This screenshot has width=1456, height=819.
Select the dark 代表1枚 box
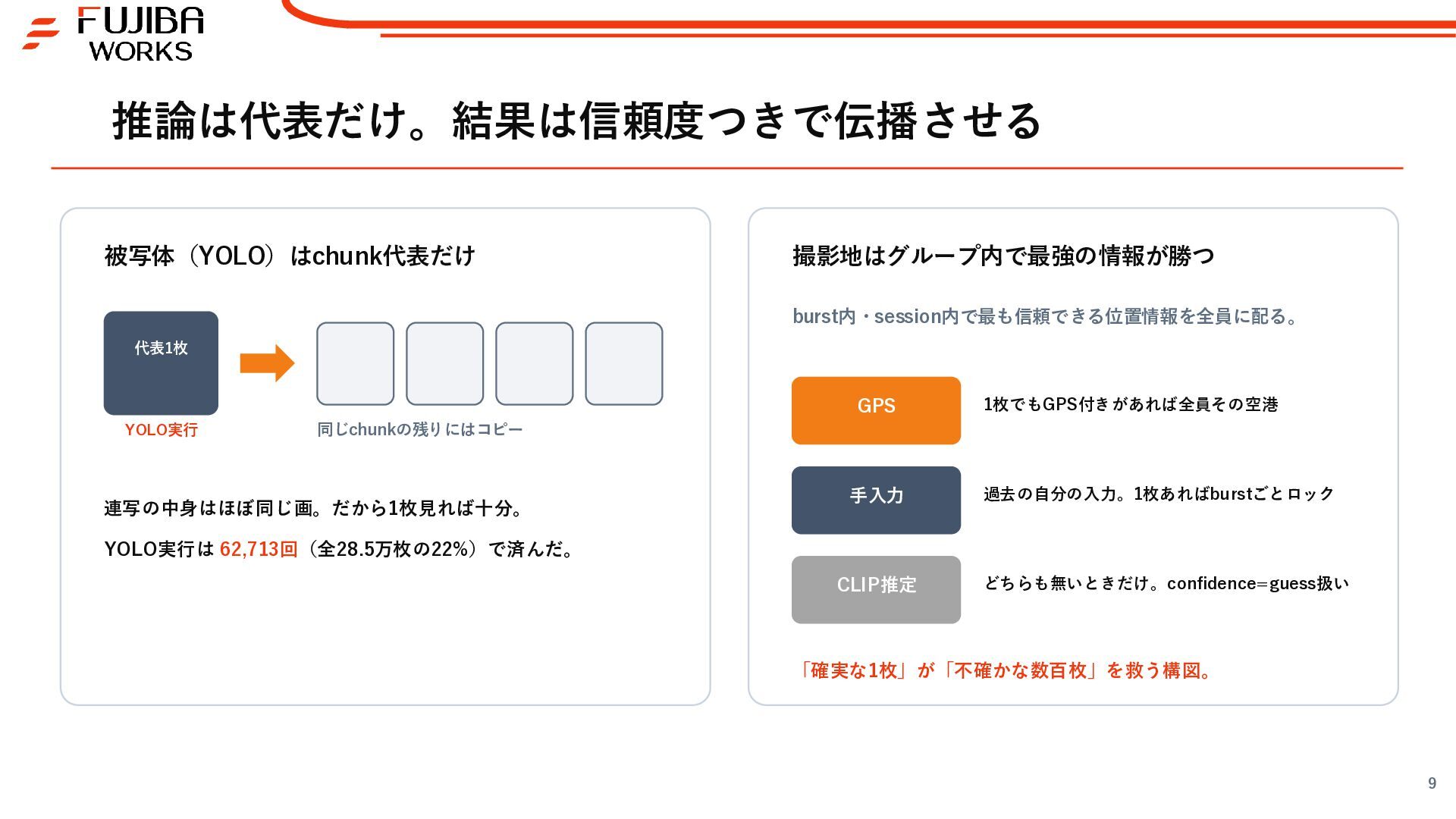(161, 363)
